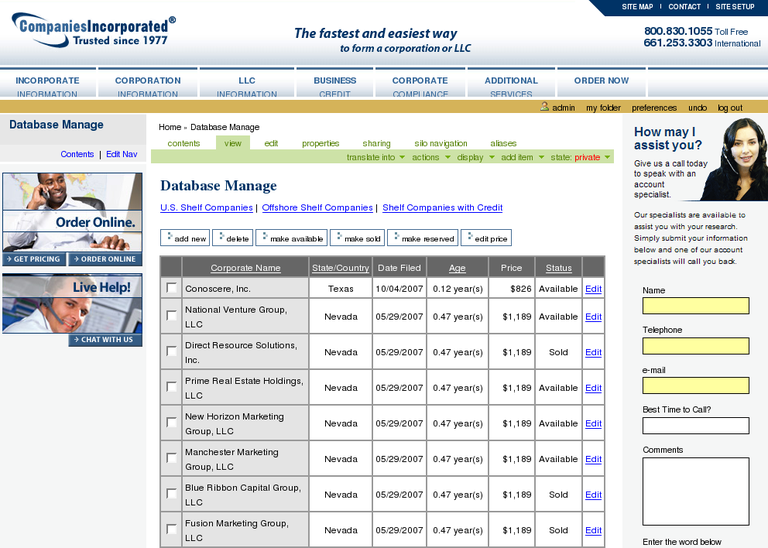Screen dimensions: 768x548
Task: Sort table by Age column
Action: [457, 268]
